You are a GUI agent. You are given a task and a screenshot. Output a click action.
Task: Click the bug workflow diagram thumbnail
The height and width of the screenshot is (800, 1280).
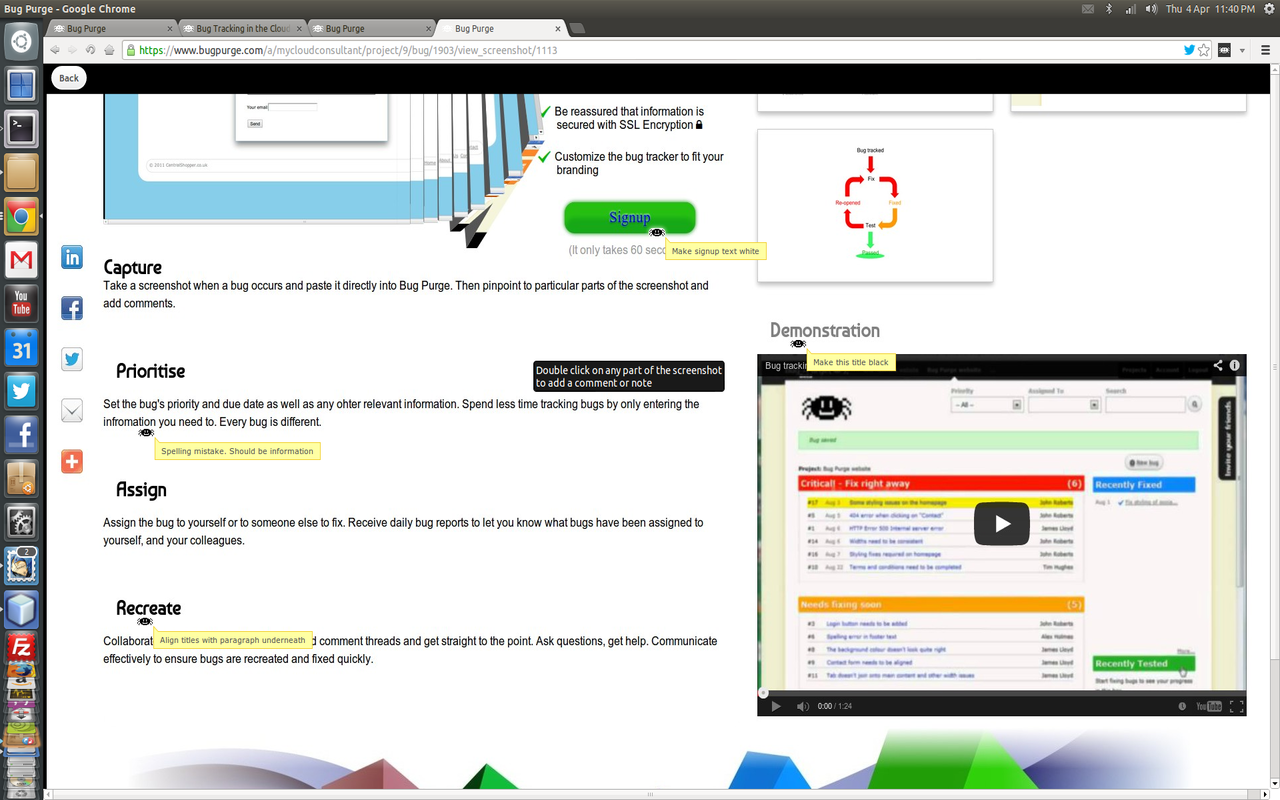[875, 205]
